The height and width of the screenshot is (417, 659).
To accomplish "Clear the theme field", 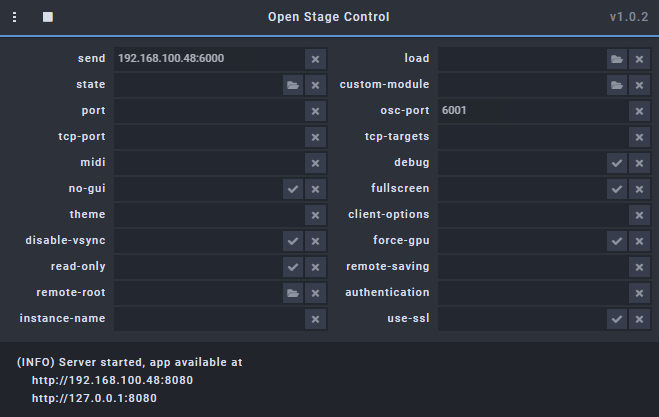I will [x=315, y=215].
